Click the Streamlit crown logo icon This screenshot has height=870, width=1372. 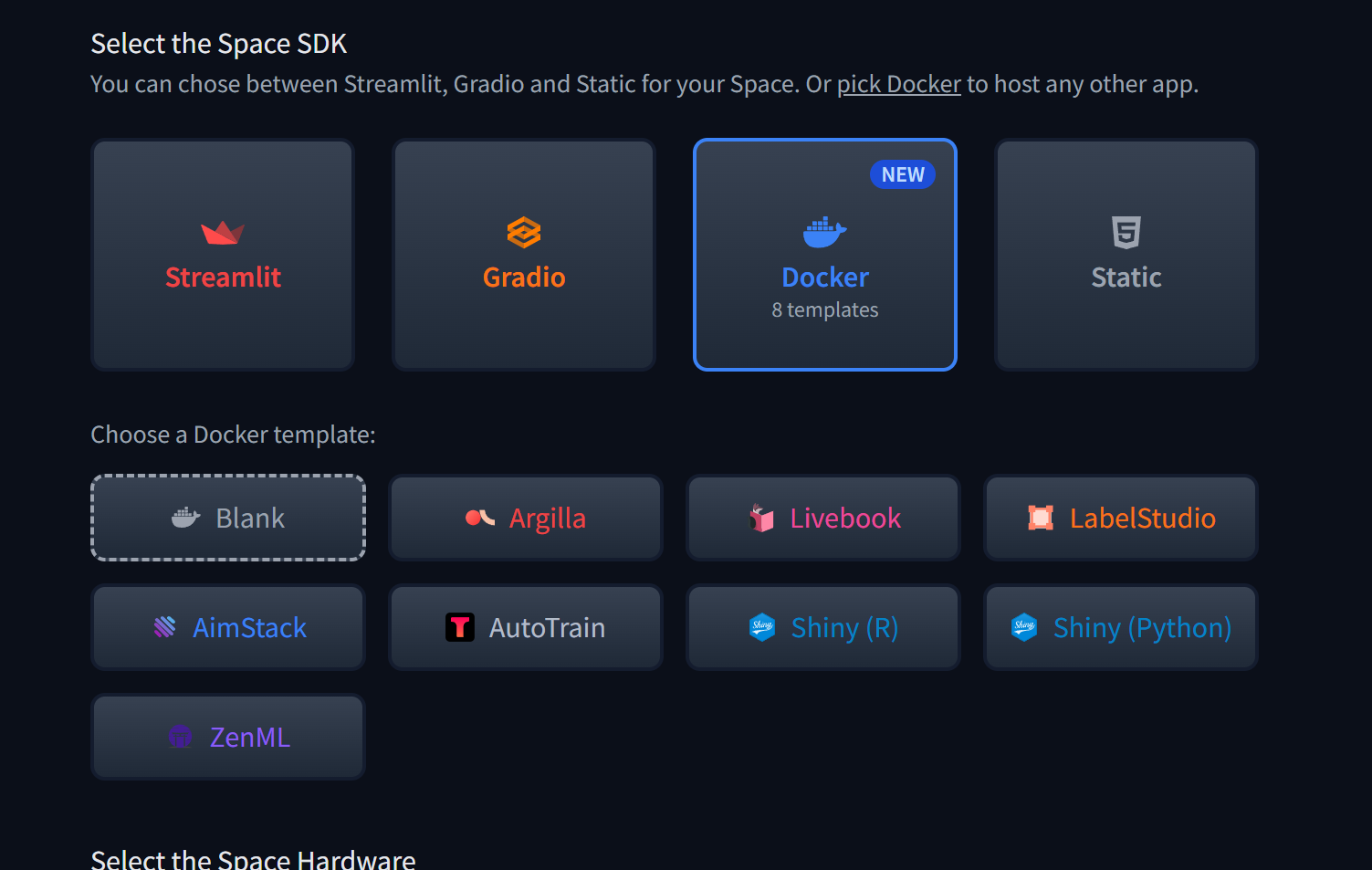pyautogui.click(x=223, y=233)
